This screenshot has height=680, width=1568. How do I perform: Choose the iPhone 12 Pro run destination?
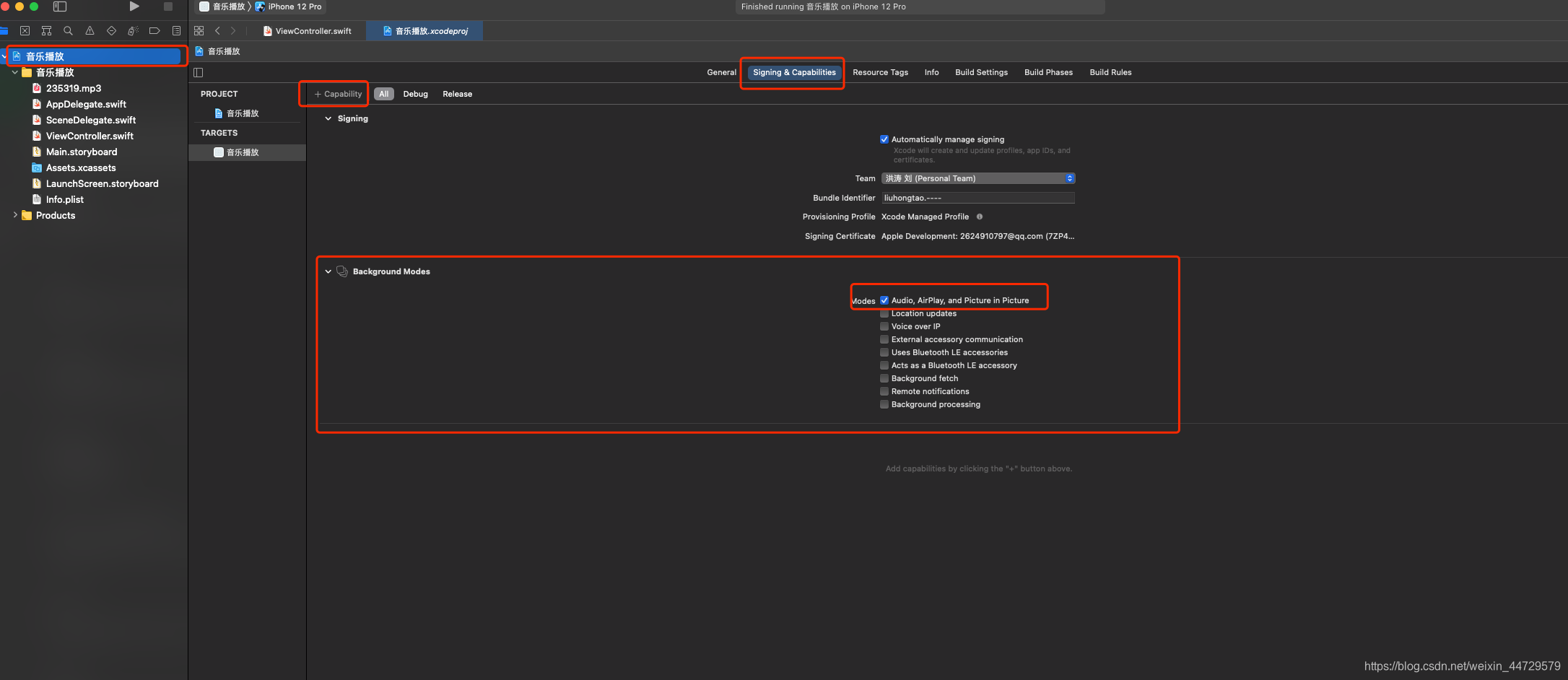289,6
